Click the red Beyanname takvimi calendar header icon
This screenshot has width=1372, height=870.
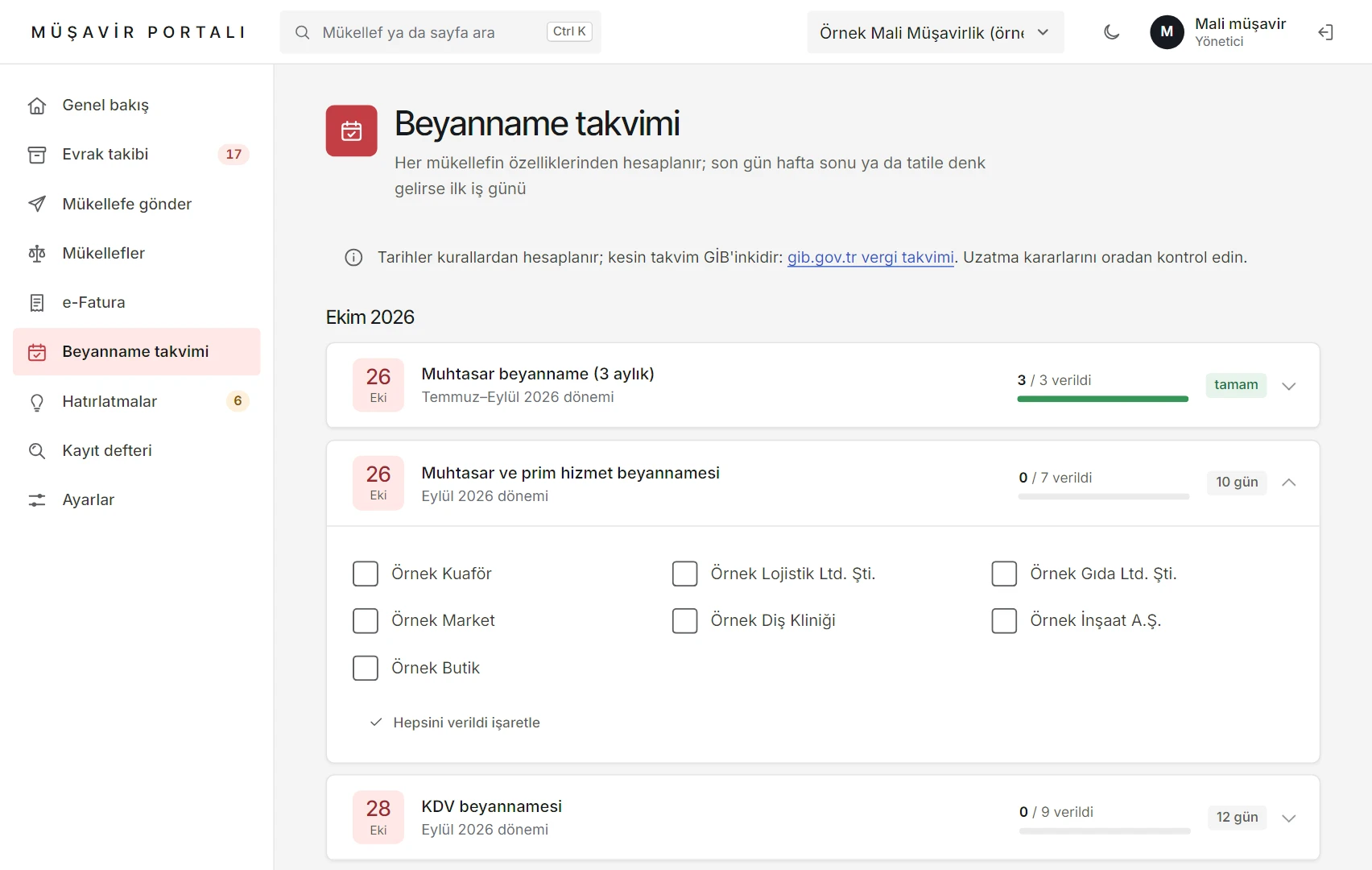pos(352,130)
